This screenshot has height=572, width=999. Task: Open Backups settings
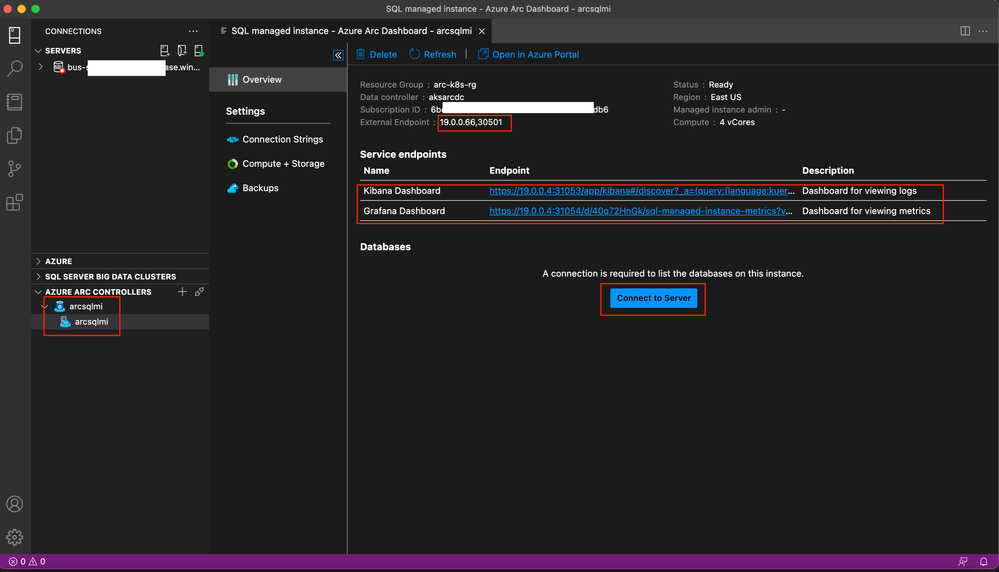click(x=253, y=188)
